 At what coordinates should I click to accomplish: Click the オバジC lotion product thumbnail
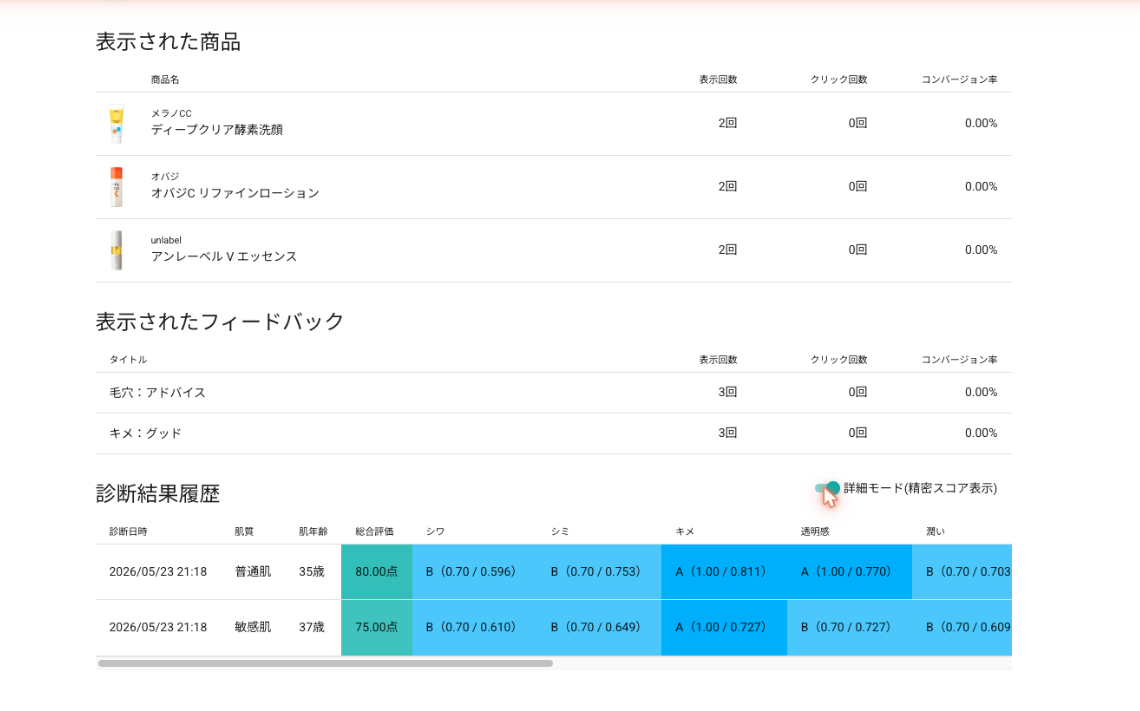point(116,187)
